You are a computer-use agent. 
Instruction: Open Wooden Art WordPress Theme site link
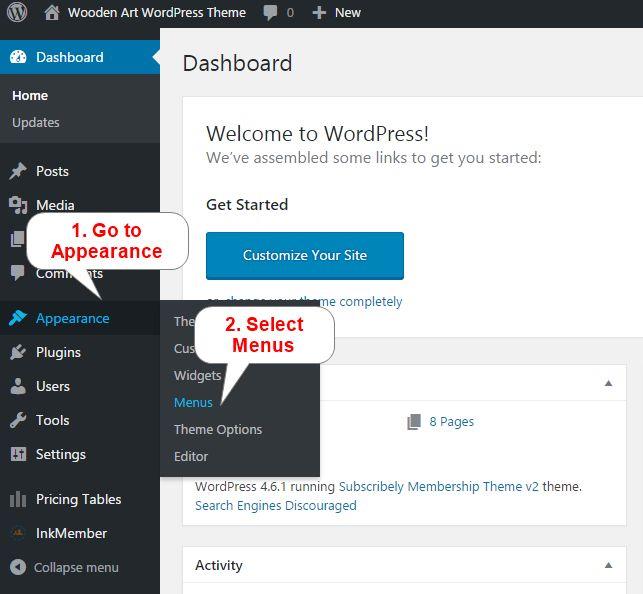coord(157,13)
